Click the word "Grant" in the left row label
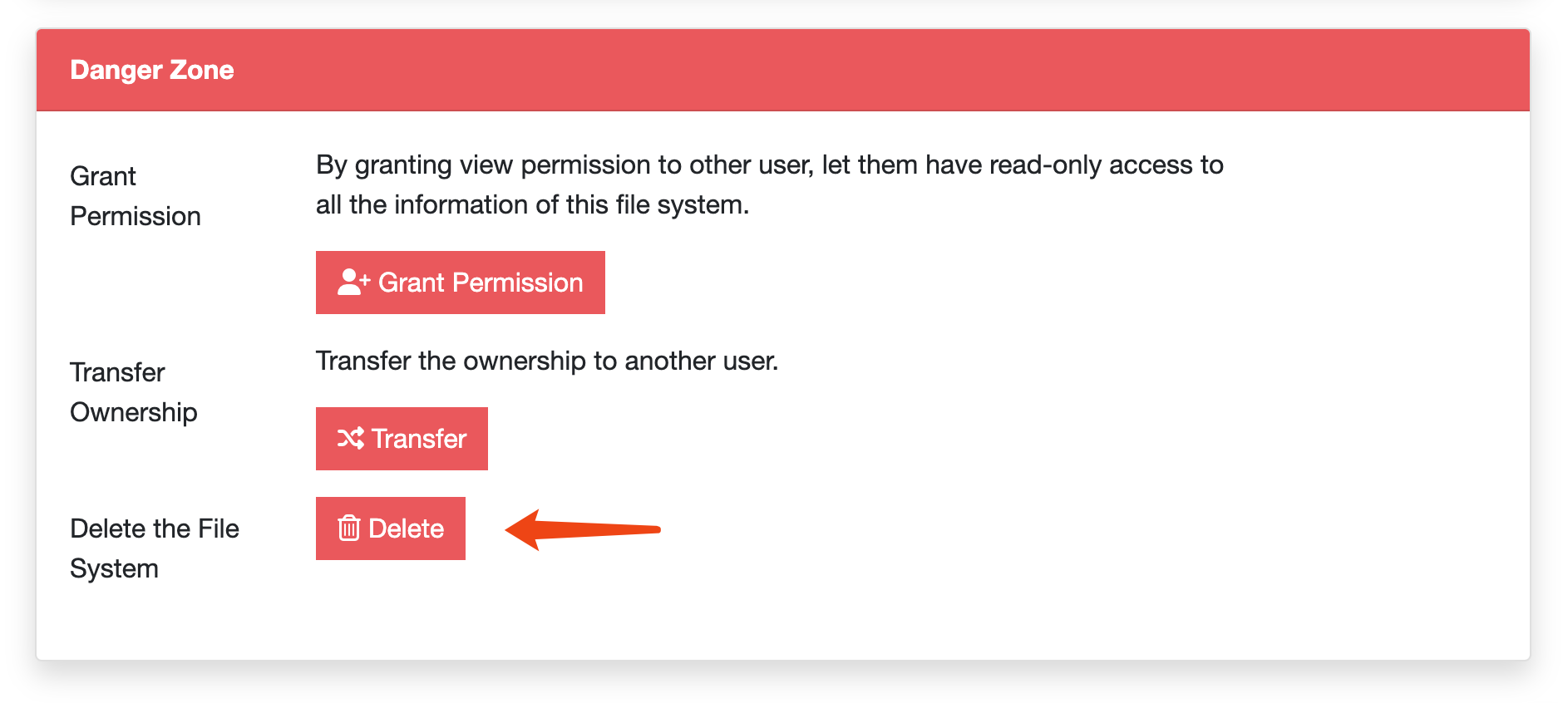Viewport: 1568px width, 703px height. tap(103, 176)
